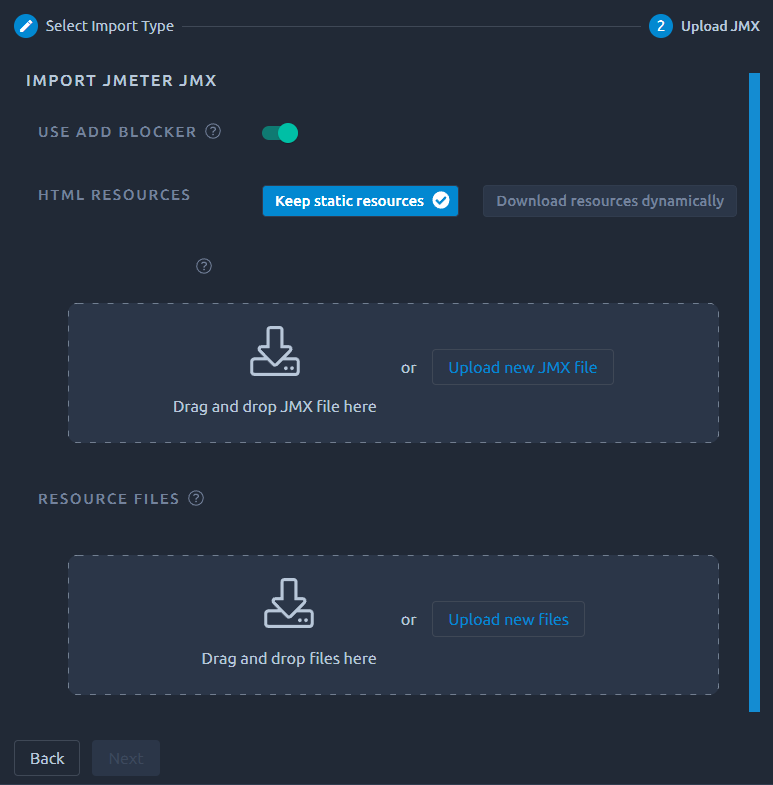Click the Next button
This screenshot has width=773, height=785.
[126, 758]
